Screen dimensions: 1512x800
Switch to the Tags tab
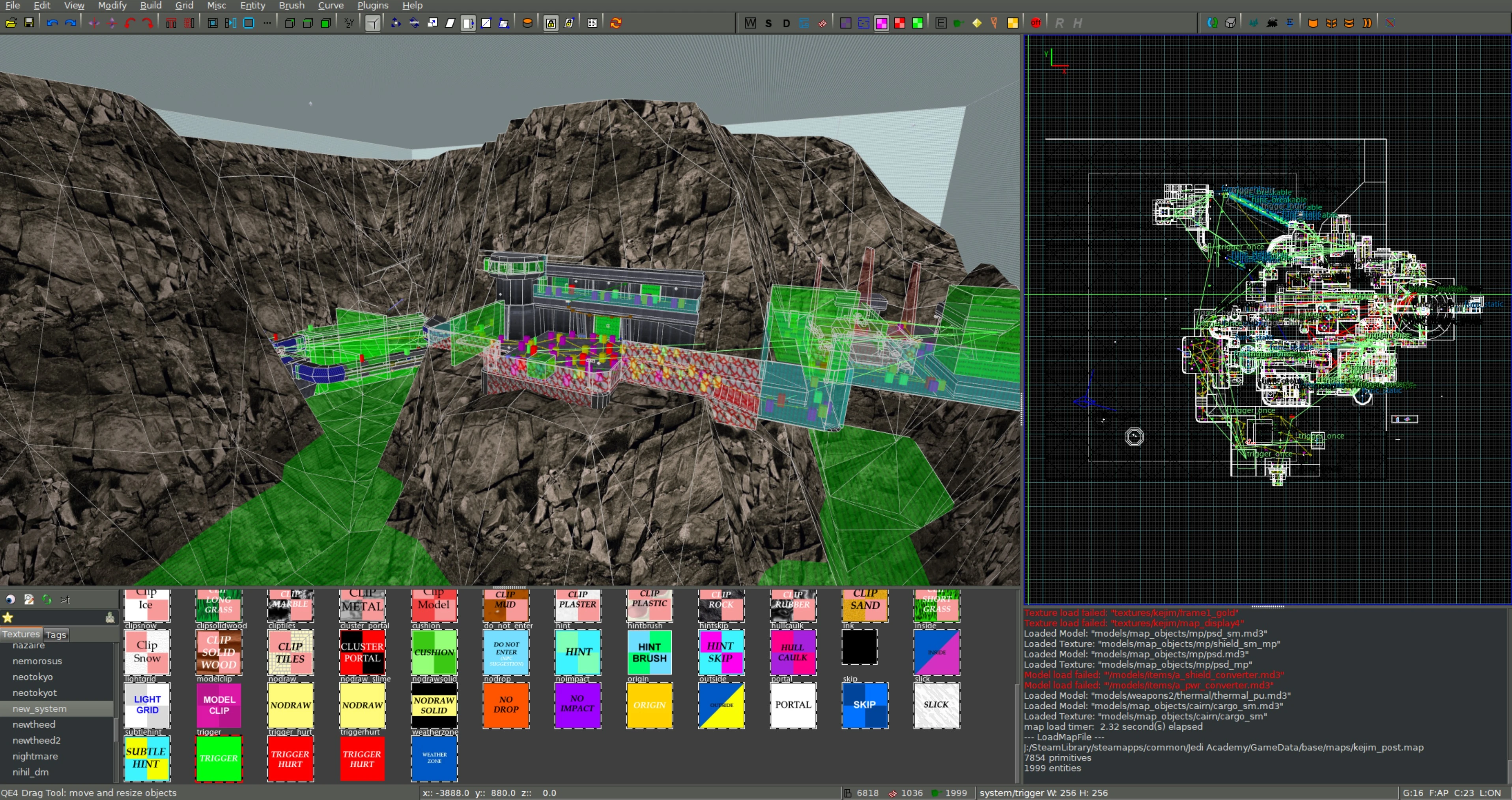(x=56, y=634)
